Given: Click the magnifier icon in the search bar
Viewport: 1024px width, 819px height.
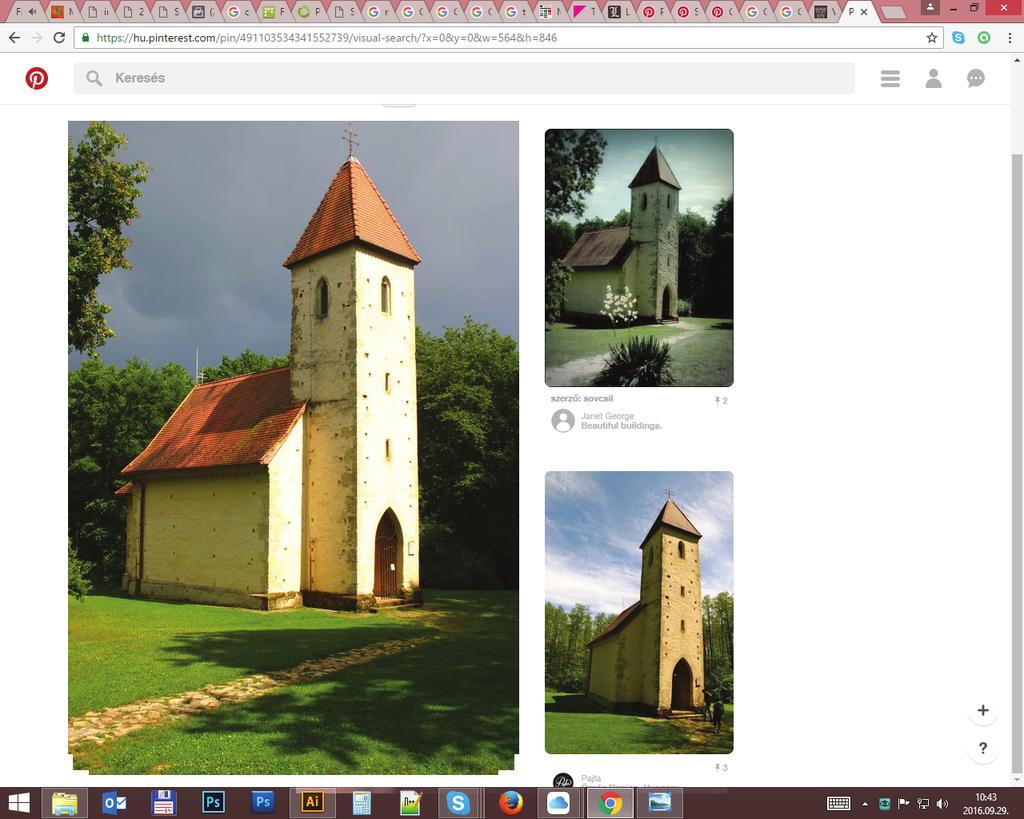Looking at the screenshot, I should [94, 78].
